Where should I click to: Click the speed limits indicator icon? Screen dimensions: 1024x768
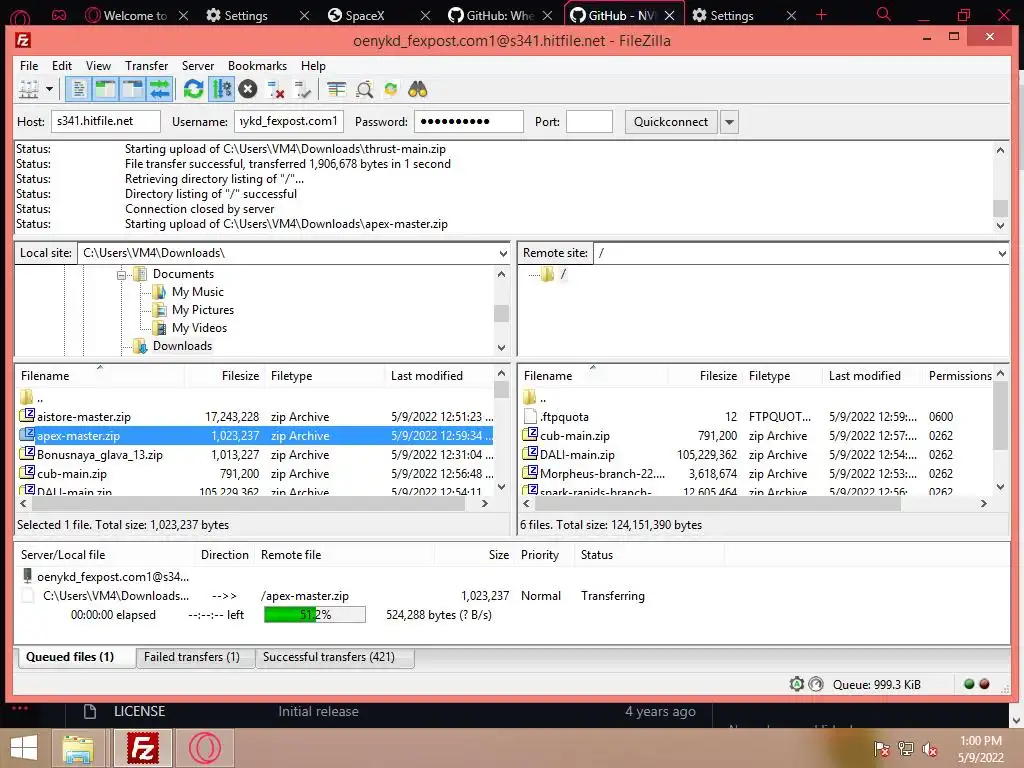tap(816, 684)
